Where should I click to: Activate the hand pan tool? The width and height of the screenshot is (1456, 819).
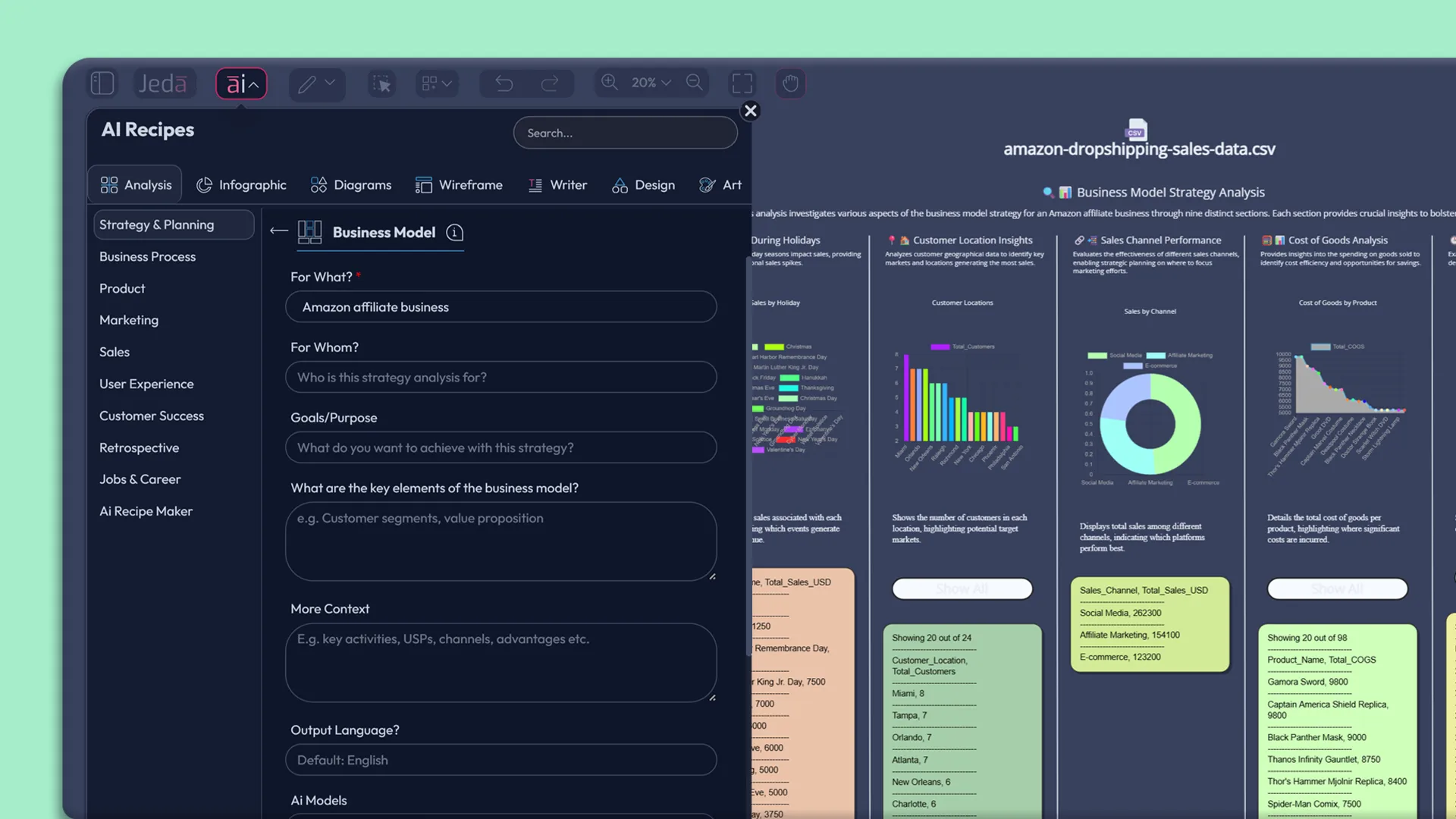[x=790, y=83]
